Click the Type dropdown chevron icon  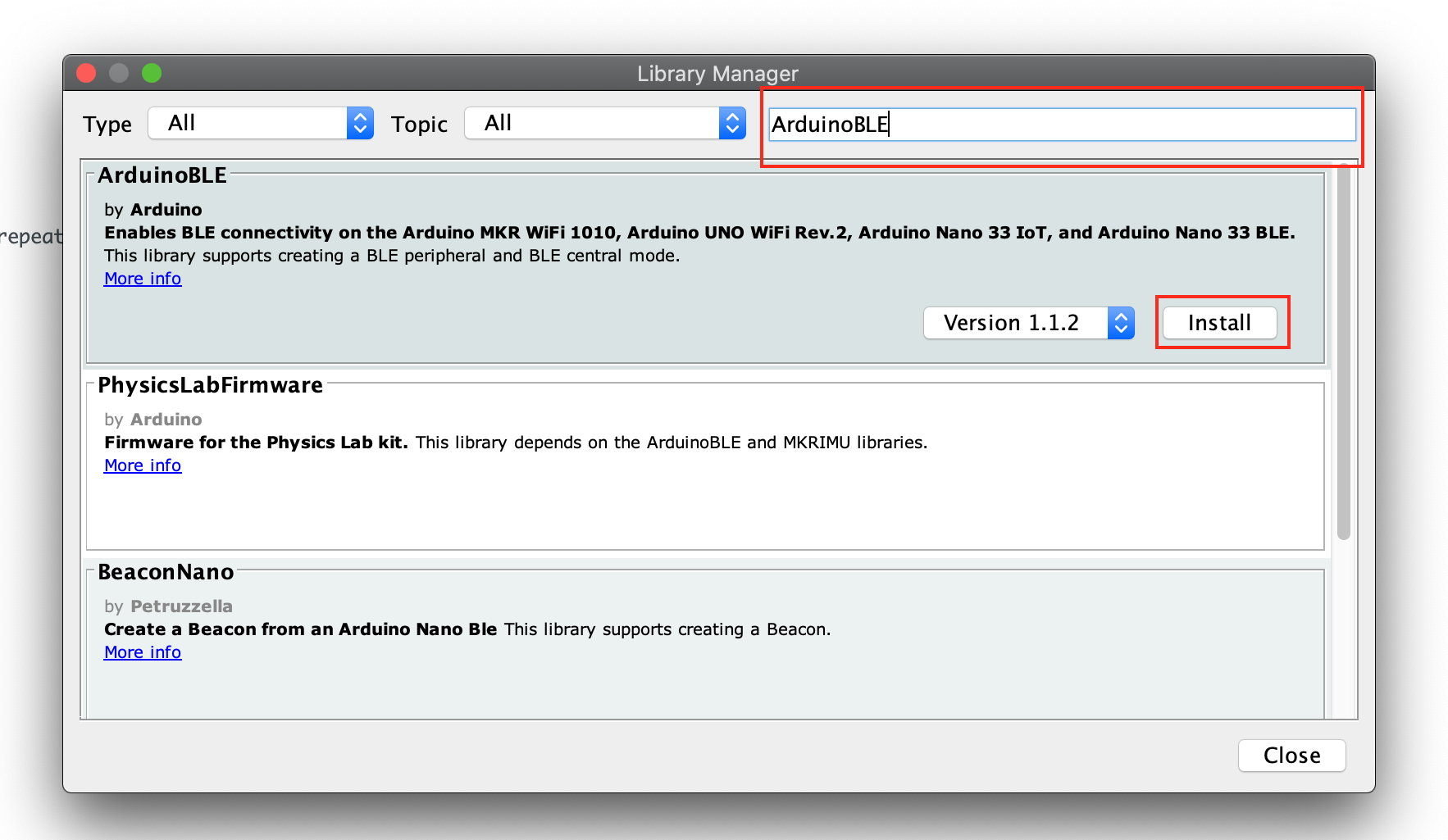359,123
